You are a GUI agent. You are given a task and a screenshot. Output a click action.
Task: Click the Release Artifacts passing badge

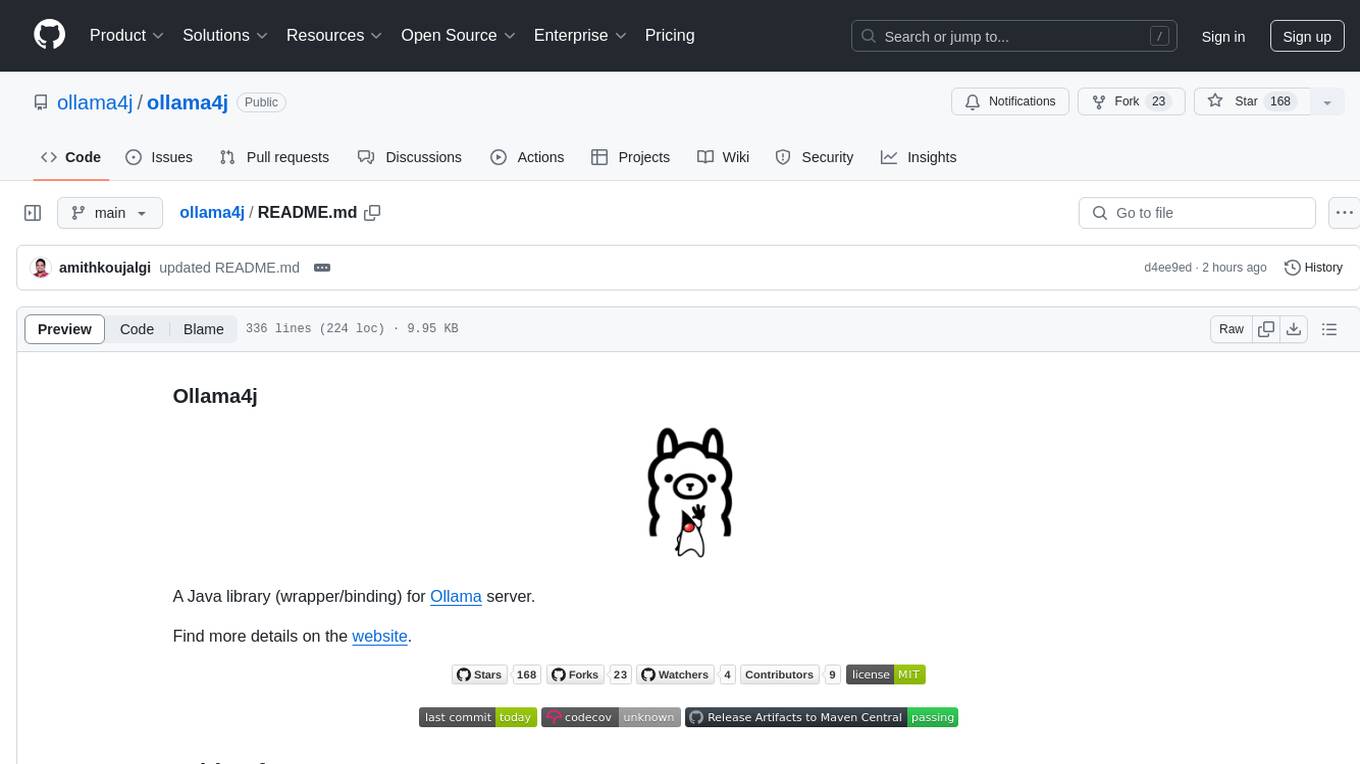[822, 717]
